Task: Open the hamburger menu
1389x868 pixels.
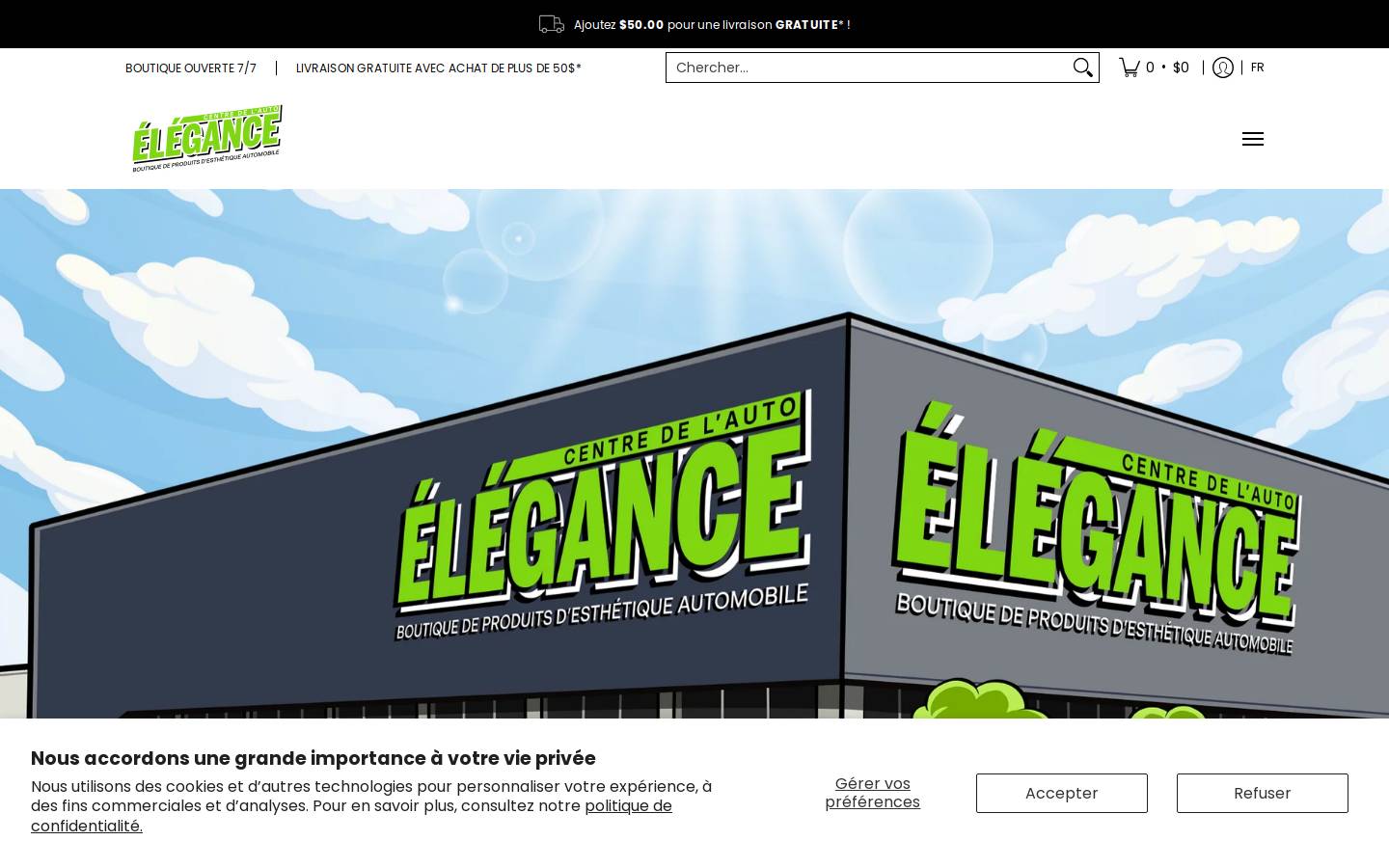Action: pos(1253,139)
